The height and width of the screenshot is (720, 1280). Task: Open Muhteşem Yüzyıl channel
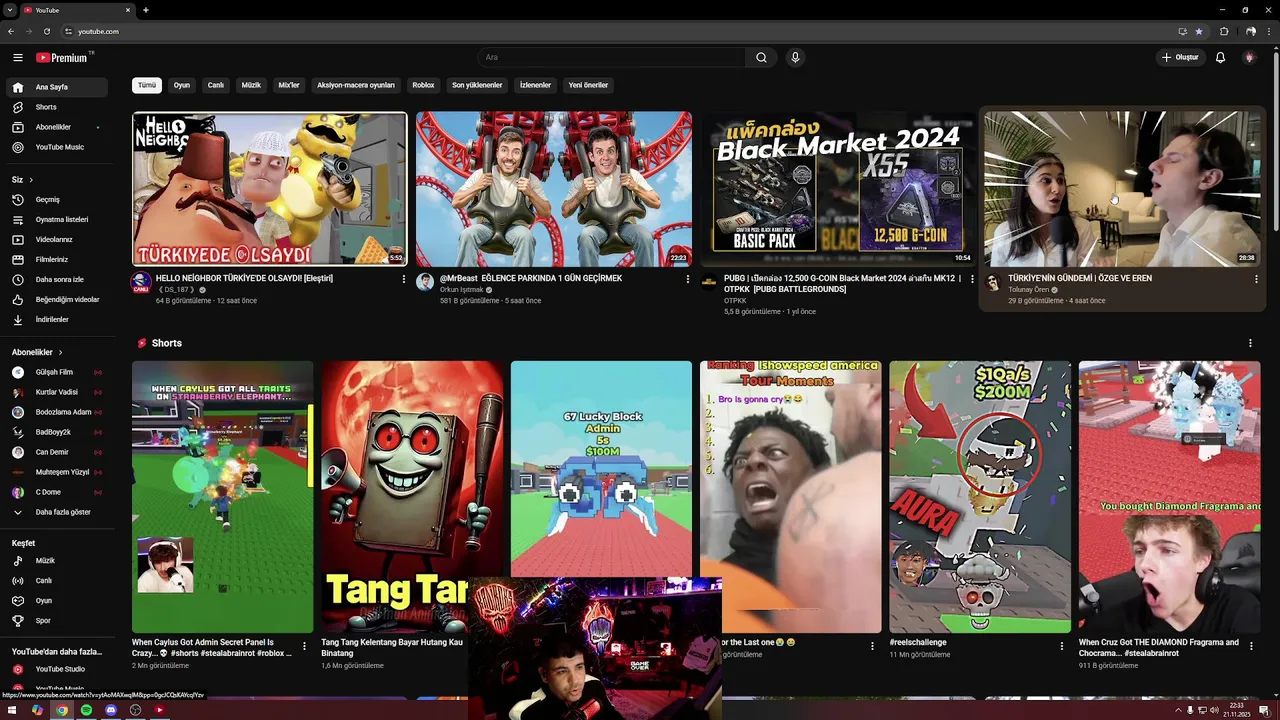56,472
